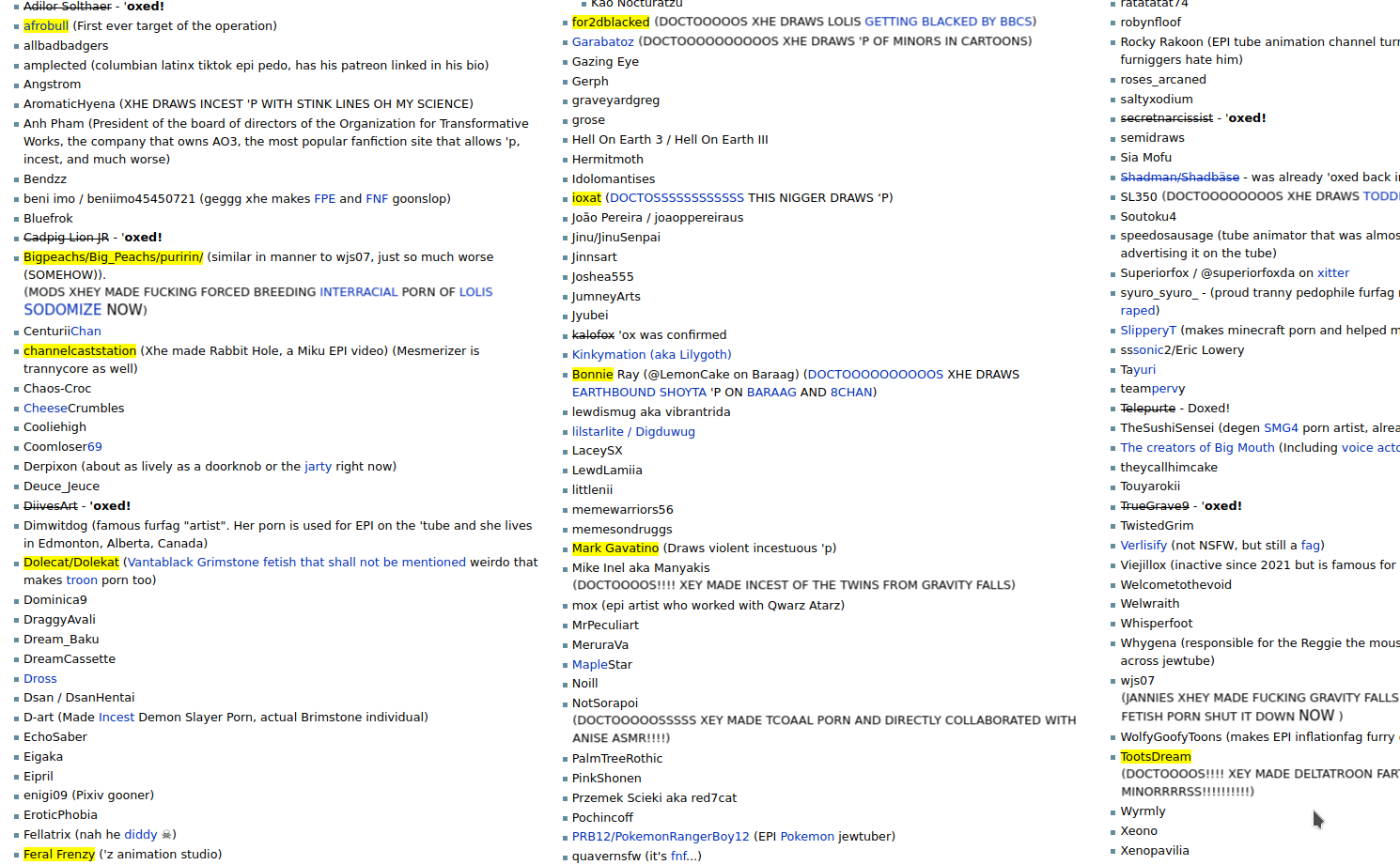
Task: Click the 'PRB12/PokemonRangerBoy12' link
Action: 661,836
